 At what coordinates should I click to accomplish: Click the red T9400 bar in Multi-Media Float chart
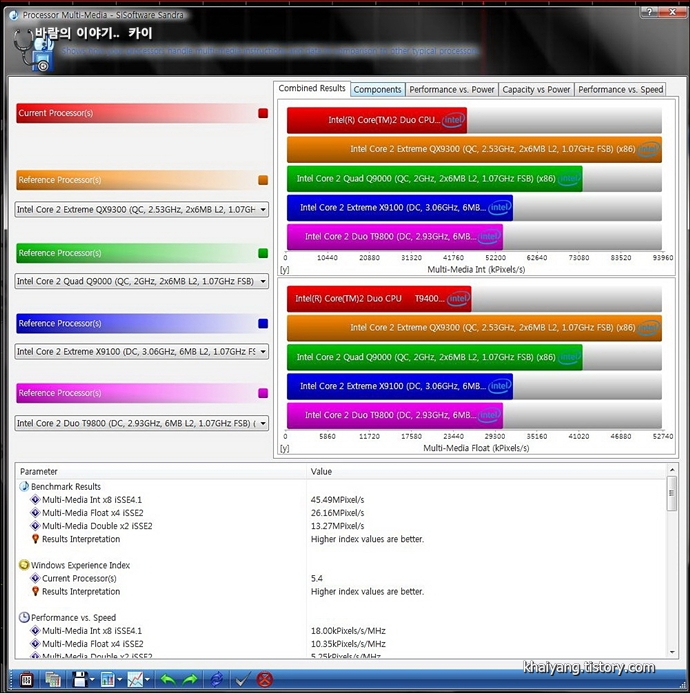tap(379, 299)
